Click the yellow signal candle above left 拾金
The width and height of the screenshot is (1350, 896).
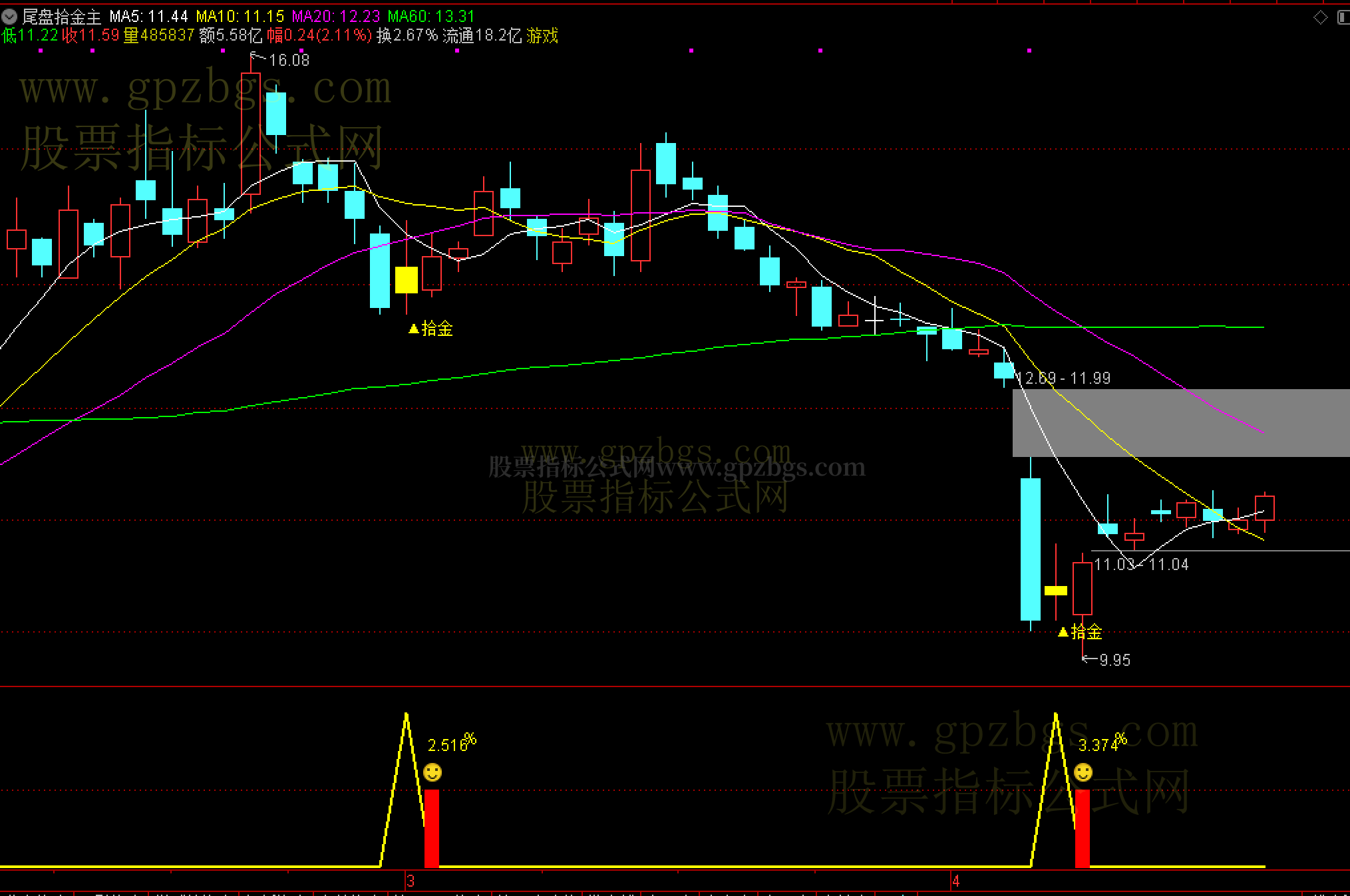[407, 279]
